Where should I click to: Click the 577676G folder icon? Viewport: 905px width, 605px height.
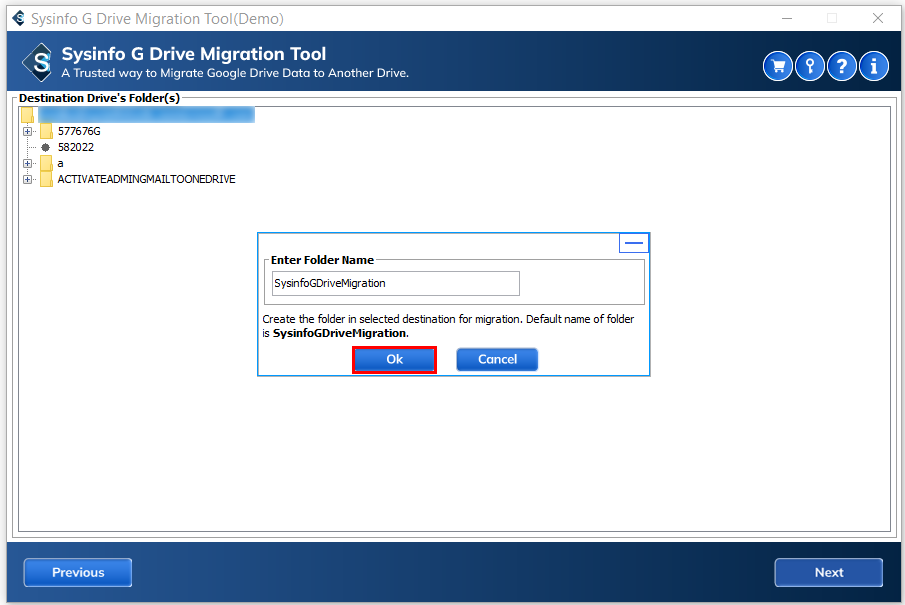pyautogui.click(x=46, y=132)
